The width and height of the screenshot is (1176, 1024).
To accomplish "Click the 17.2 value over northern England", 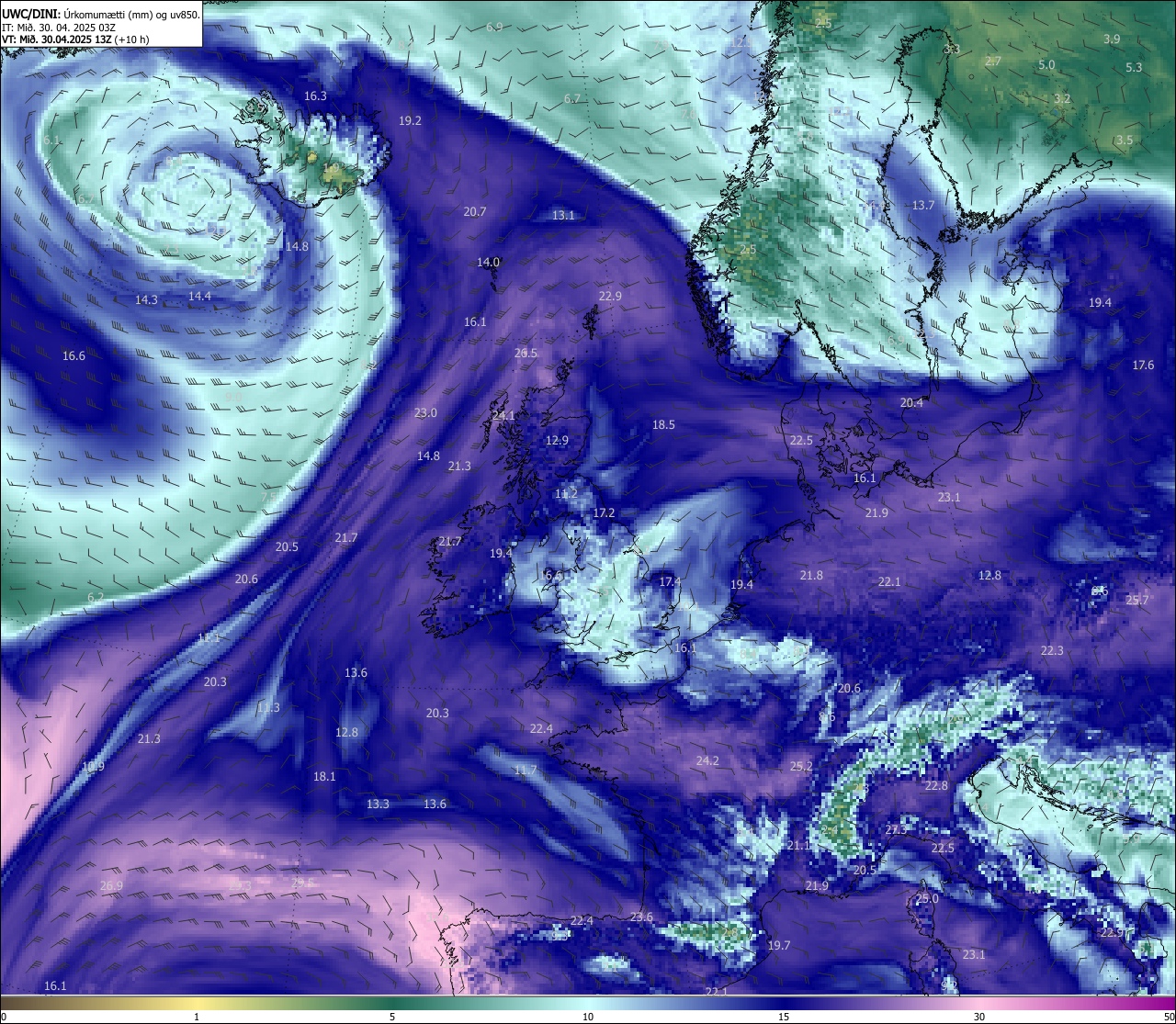I will pyautogui.click(x=604, y=512).
